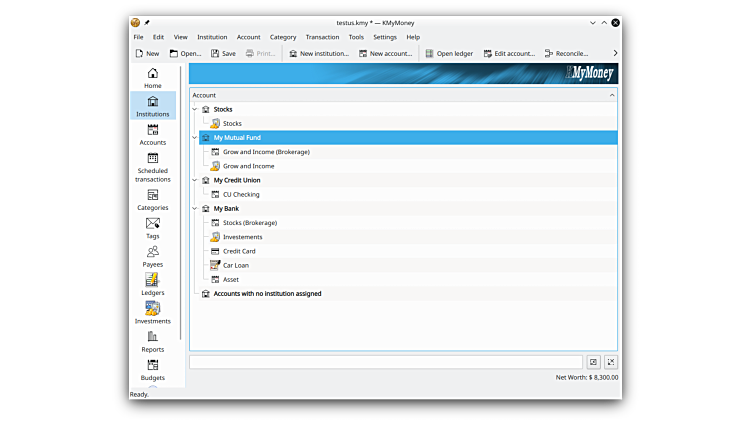Collapse the Stocks institution node
The image size is (752, 423).
tap(195, 109)
